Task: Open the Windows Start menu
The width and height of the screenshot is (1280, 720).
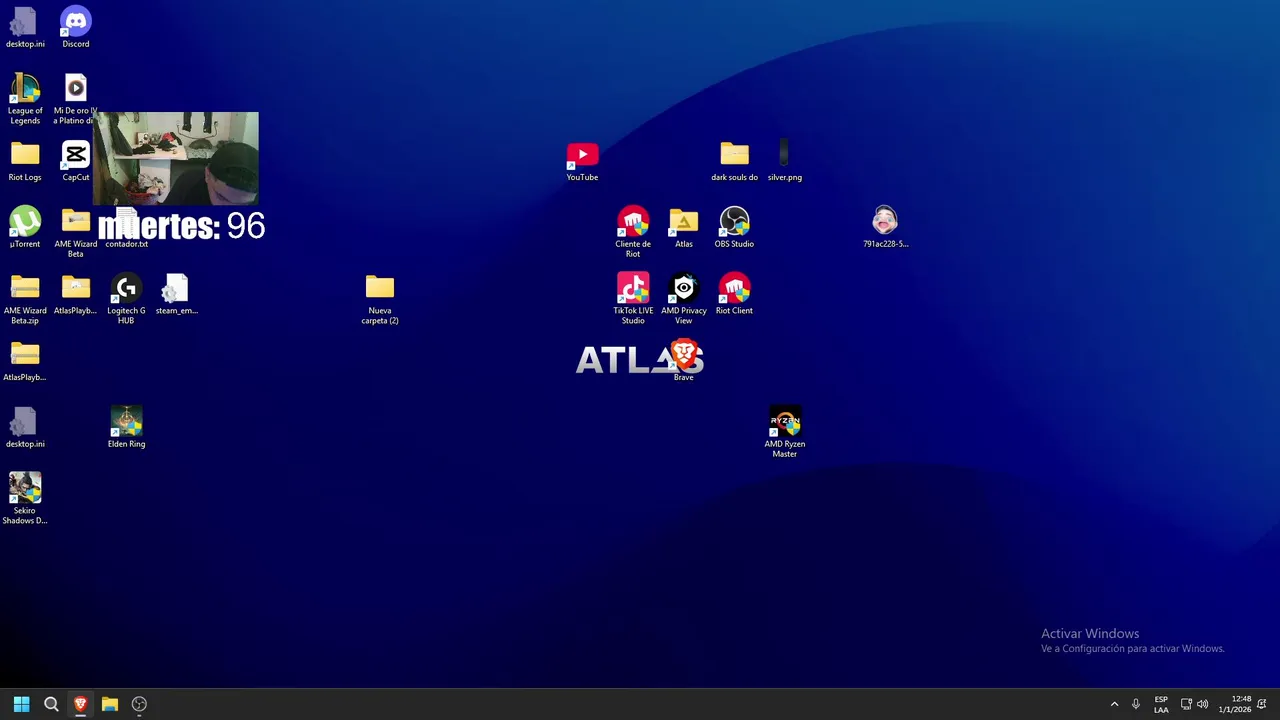Action: tap(21, 704)
